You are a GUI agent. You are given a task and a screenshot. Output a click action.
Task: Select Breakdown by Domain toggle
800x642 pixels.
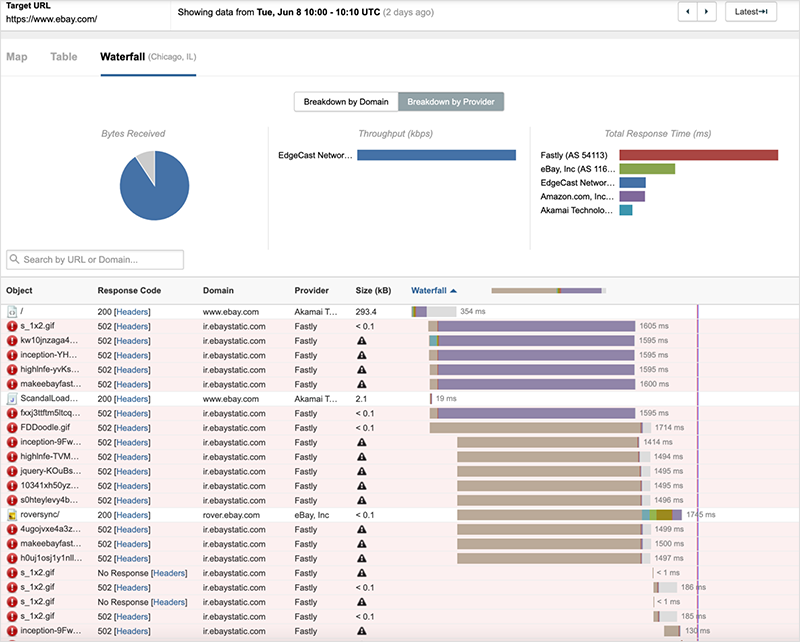coord(346,102)
